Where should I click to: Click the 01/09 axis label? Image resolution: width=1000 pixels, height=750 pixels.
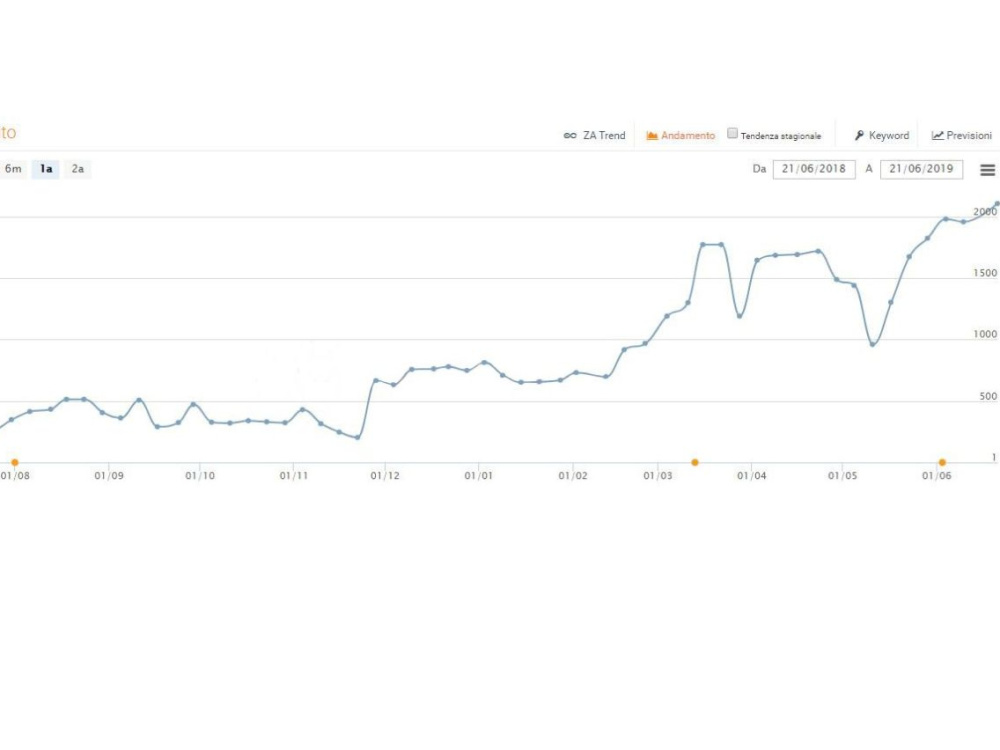coord(109,476)
